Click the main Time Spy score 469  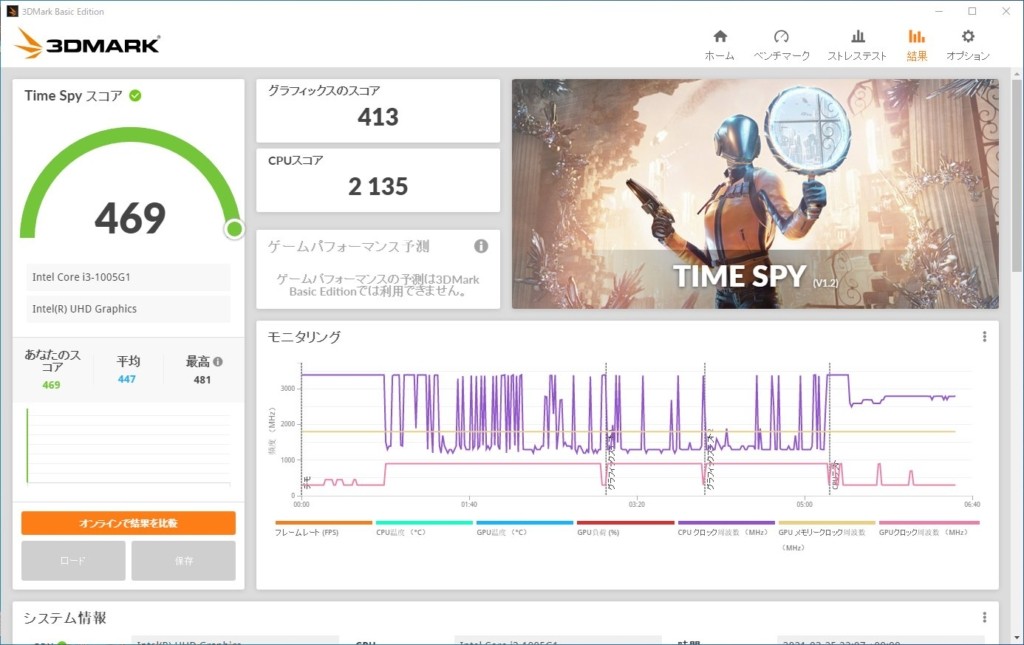(x=131, y=217)
